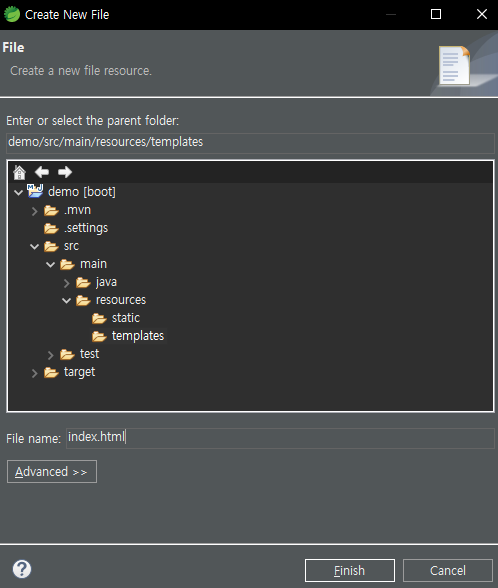
Task: Expand the target folder
Action: [x=34, y=373]
